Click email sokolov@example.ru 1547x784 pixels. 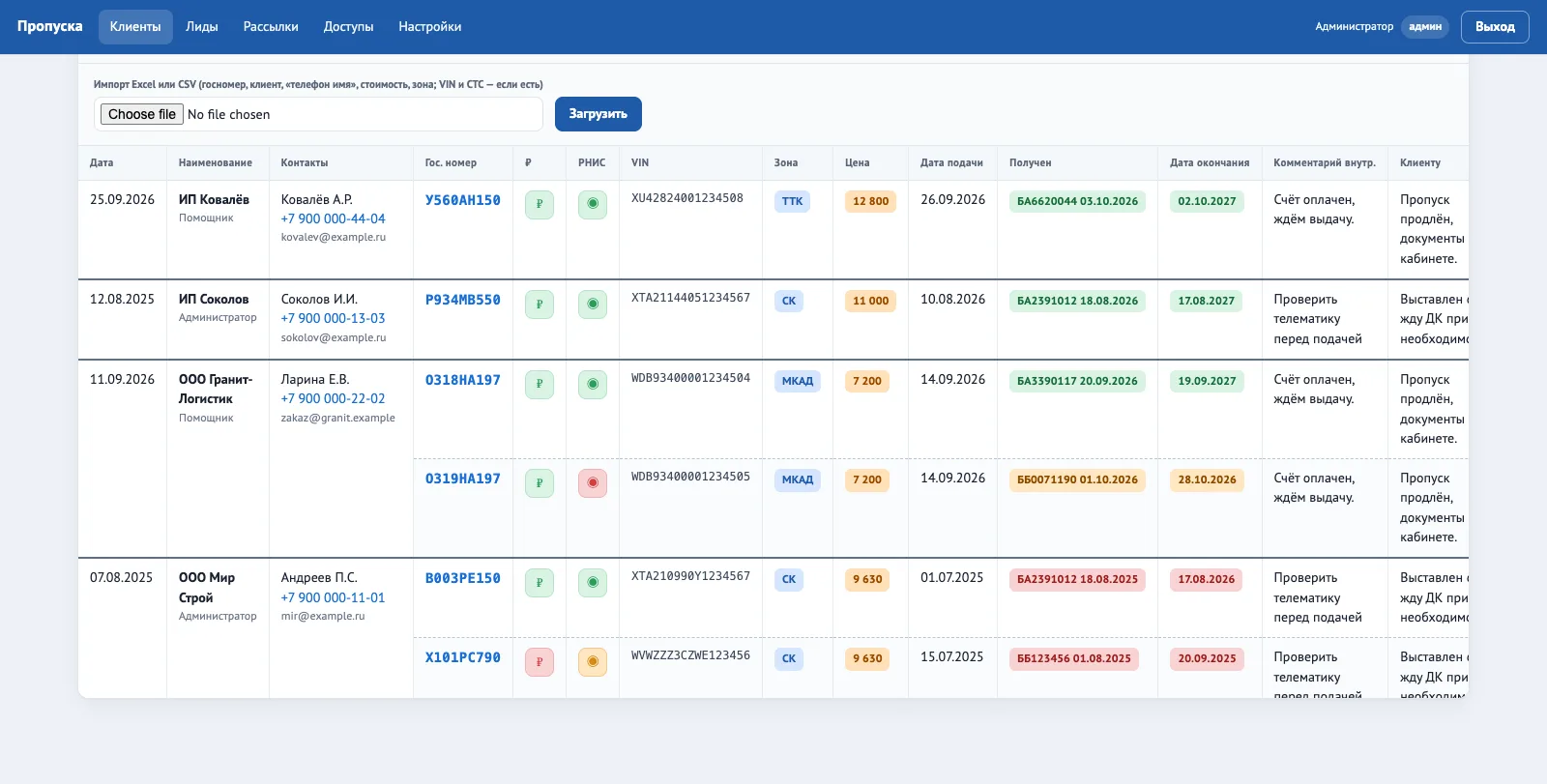(x=334, y=337)
